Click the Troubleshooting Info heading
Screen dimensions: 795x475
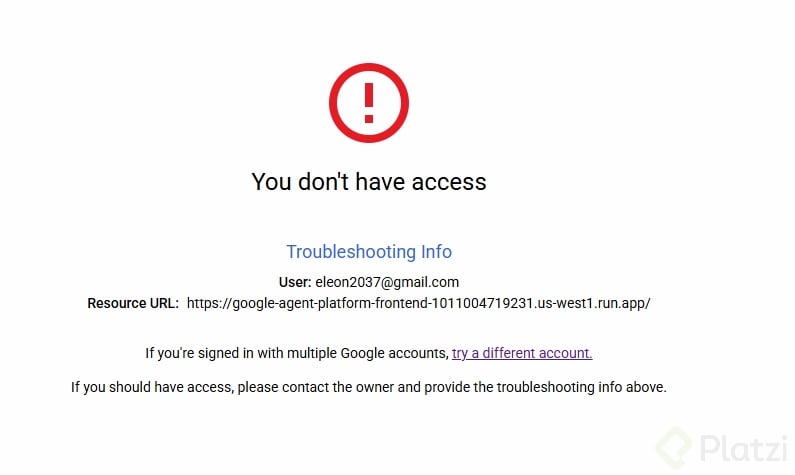pyautogui.click(x=369, y=251)
